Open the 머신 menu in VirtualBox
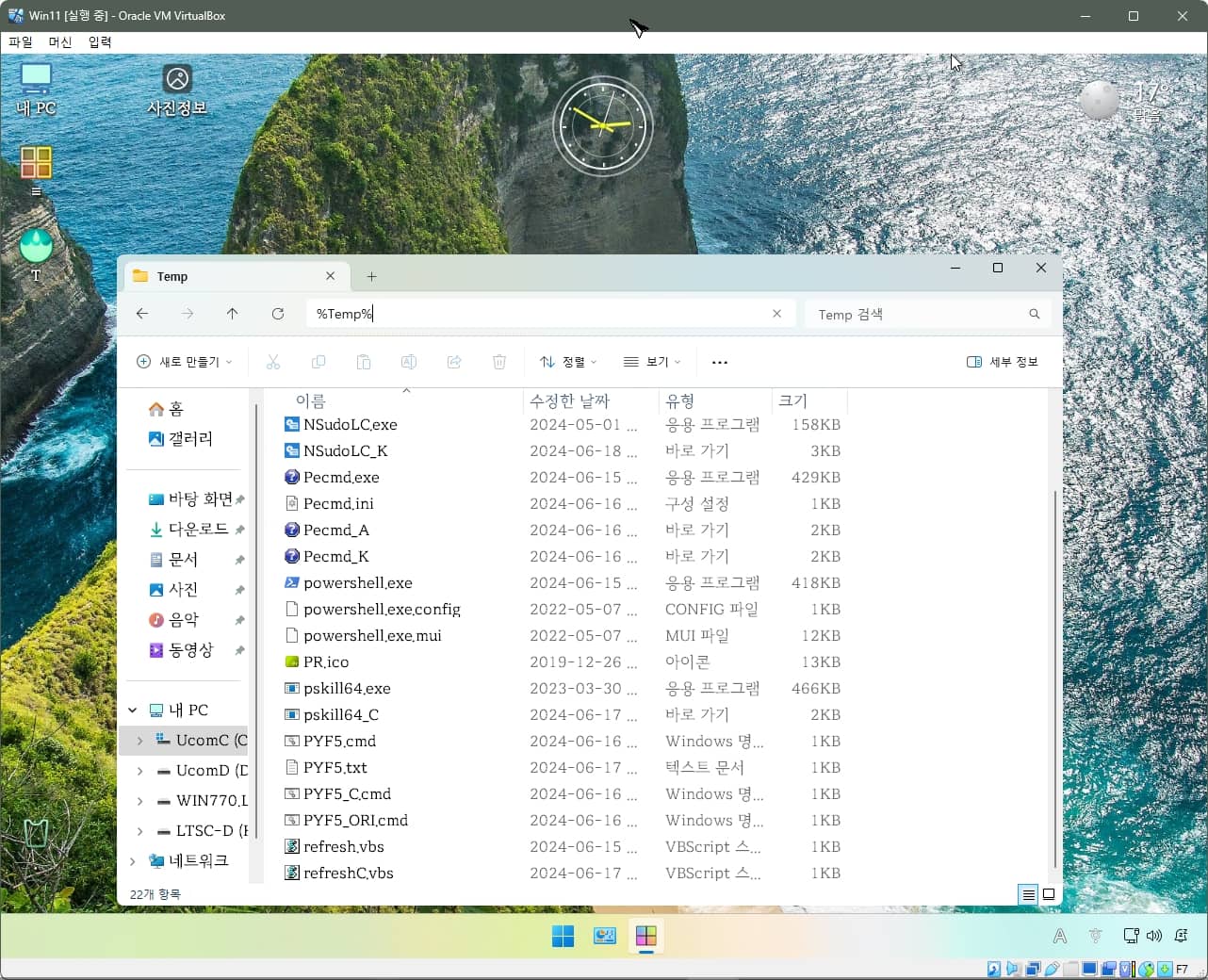This screenshot has width=1208, height=980. (x=60, y=41)
